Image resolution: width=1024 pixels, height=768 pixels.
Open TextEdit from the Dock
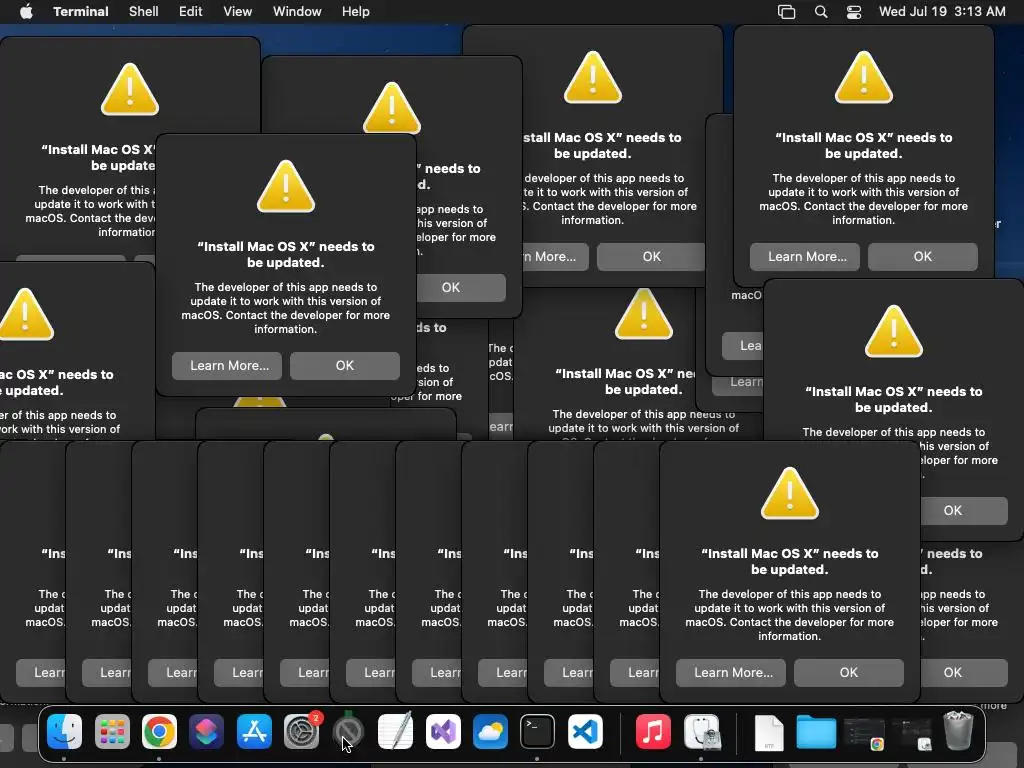396,731
